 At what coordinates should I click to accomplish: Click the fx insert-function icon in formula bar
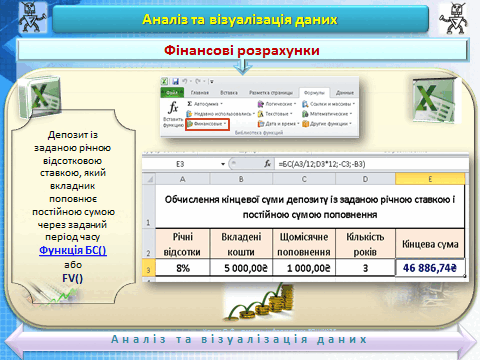(x=267, y=164)
